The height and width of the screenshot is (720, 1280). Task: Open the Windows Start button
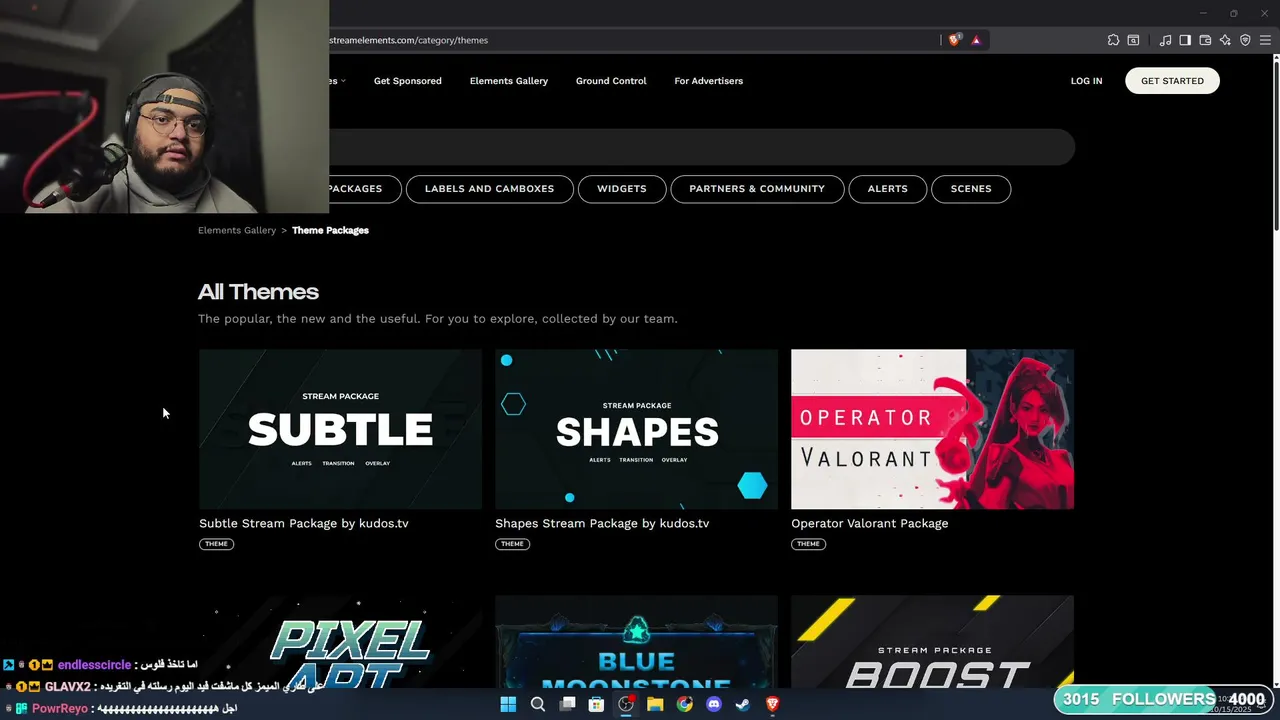(508, 704)
